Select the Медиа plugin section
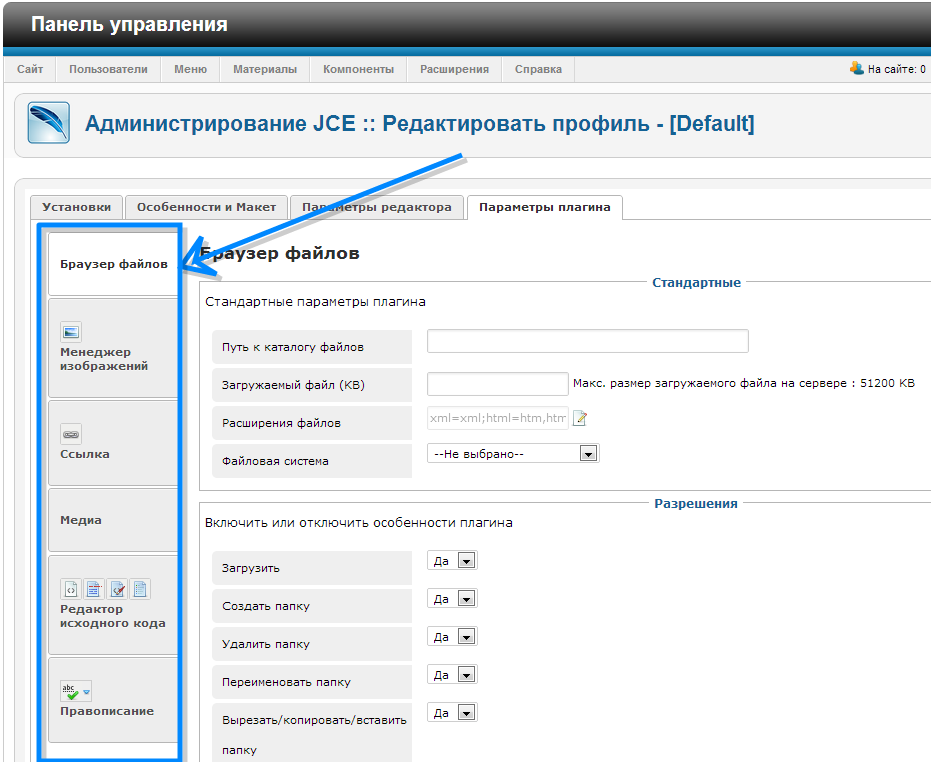The width and height of the screenshot is (931, 762). 81,520
